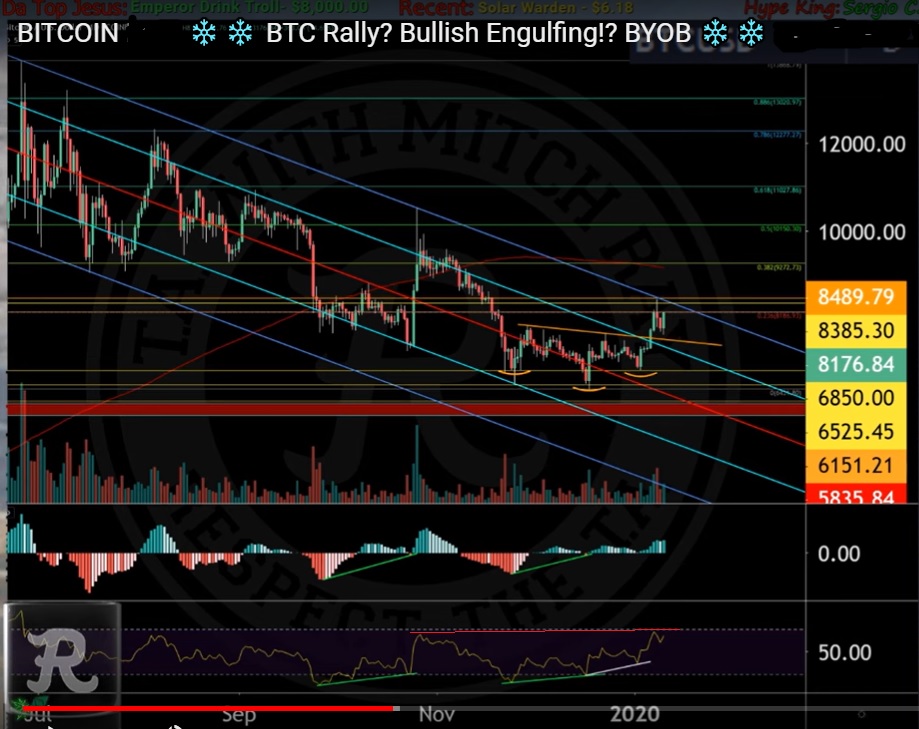Image resolution: width=919 pixels, height=729 pixels.
Task: Click the video title BTC Rally? Bullish Engulfing
Action: point(478,33)
